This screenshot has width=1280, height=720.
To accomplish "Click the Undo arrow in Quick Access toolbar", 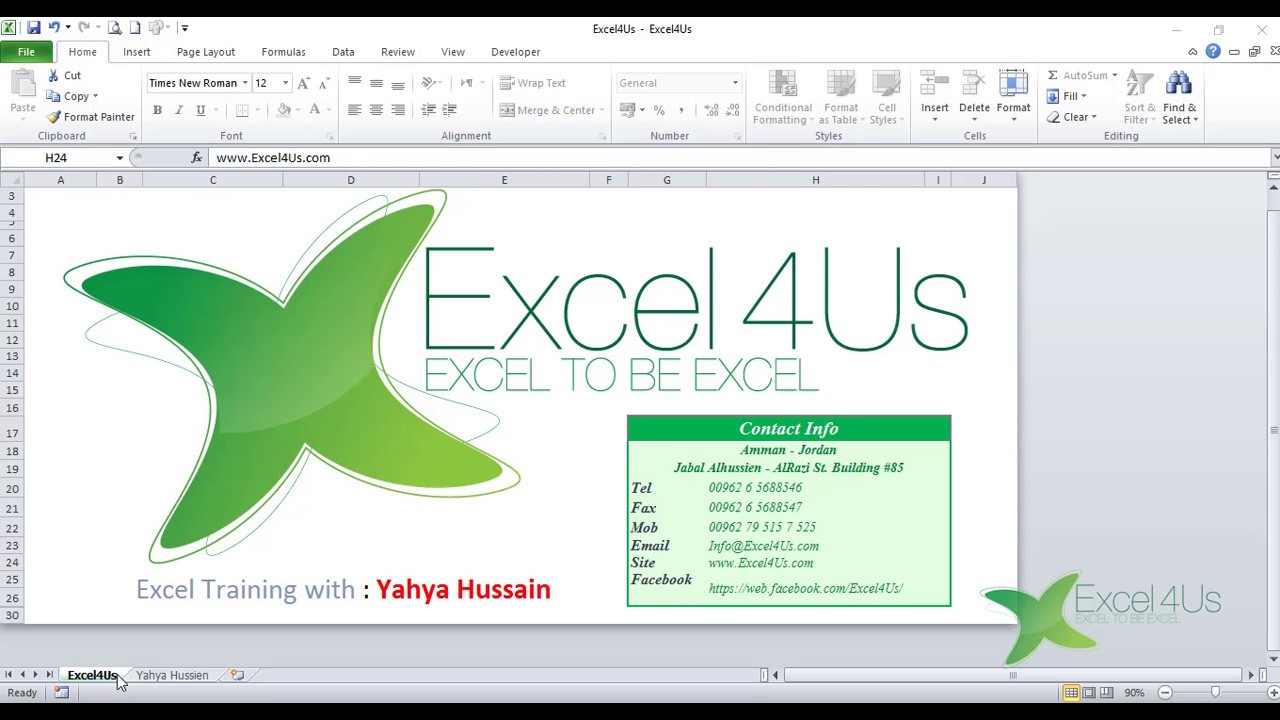I will tap(53, 28).
